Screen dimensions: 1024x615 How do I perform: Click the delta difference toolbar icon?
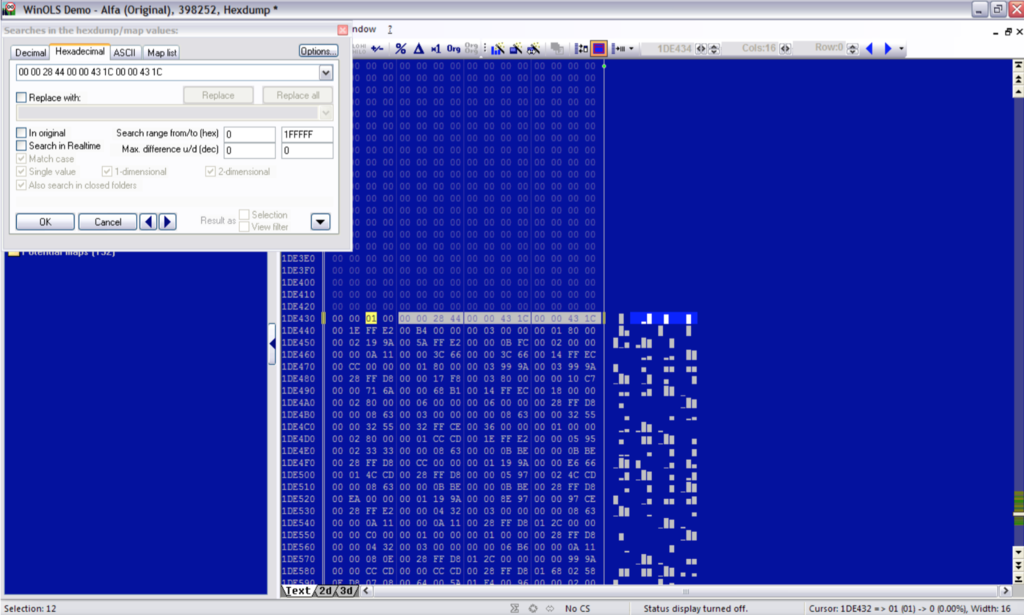418,48
